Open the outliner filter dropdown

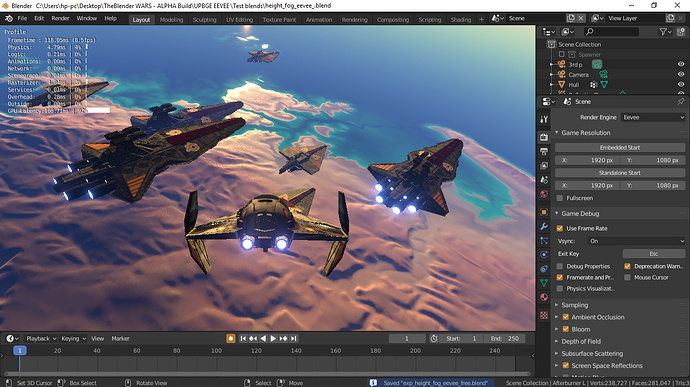pyautogui.click(x=665, y=32)
